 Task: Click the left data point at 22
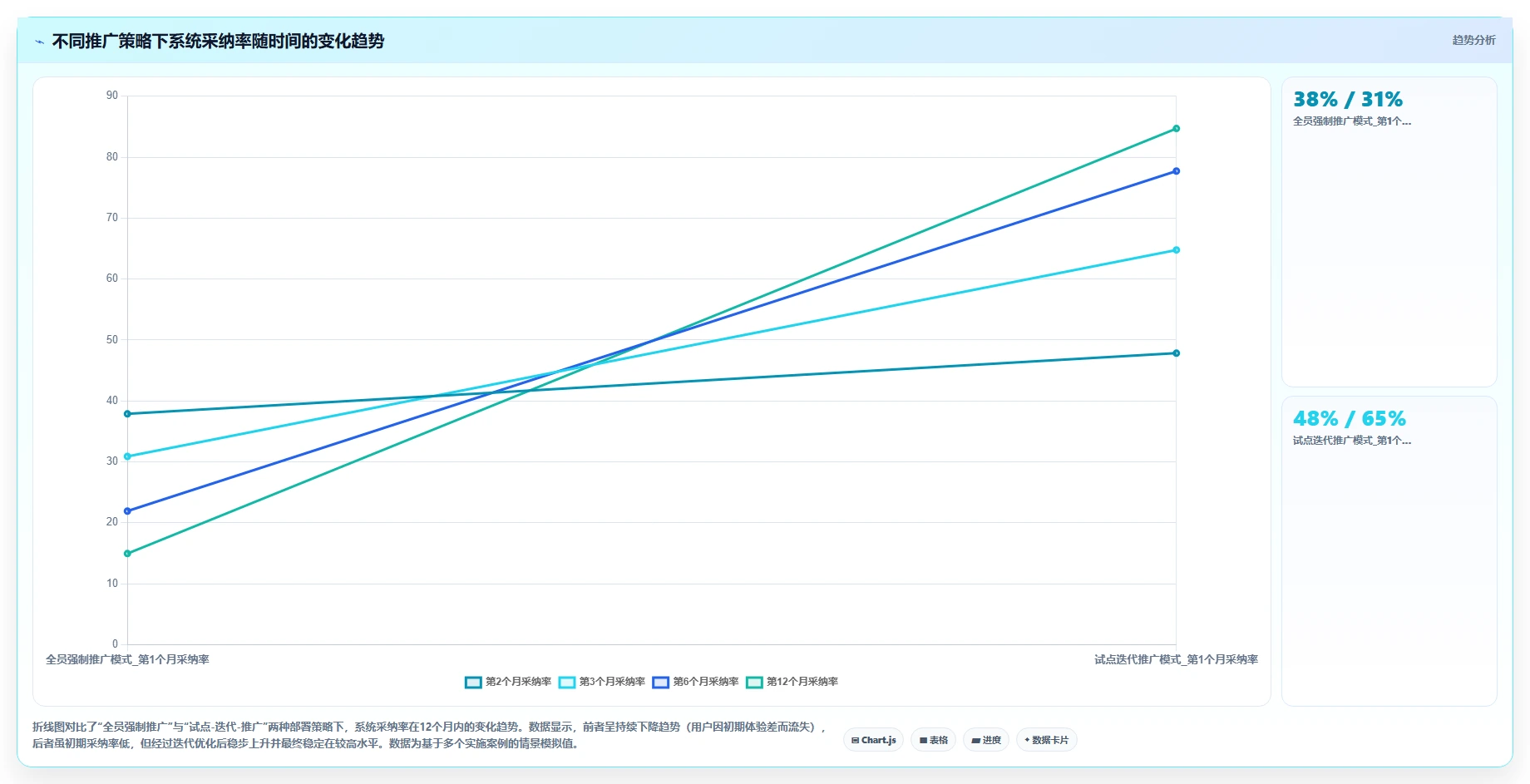tap(127, 511)
